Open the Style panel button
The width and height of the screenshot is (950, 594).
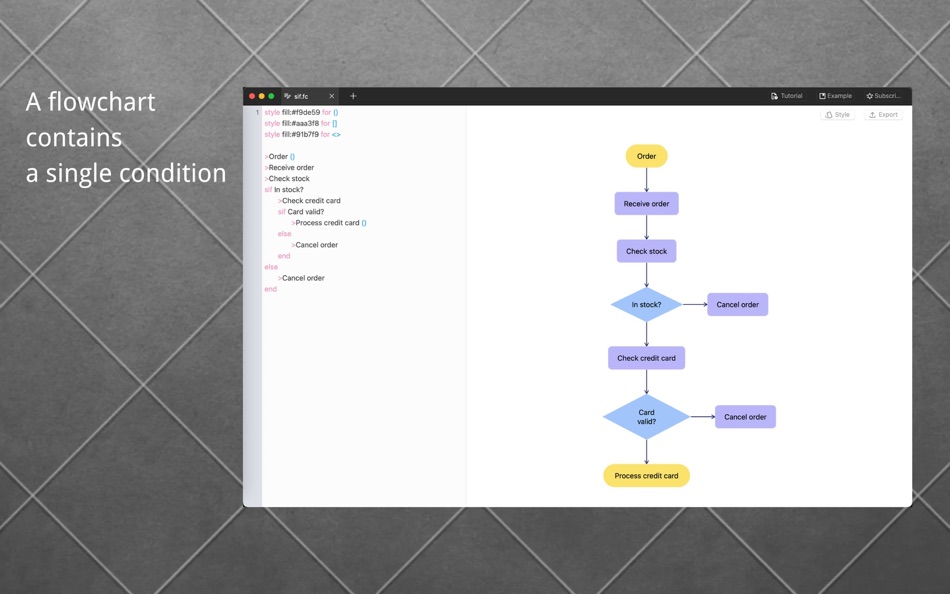(x=837, y=115)
